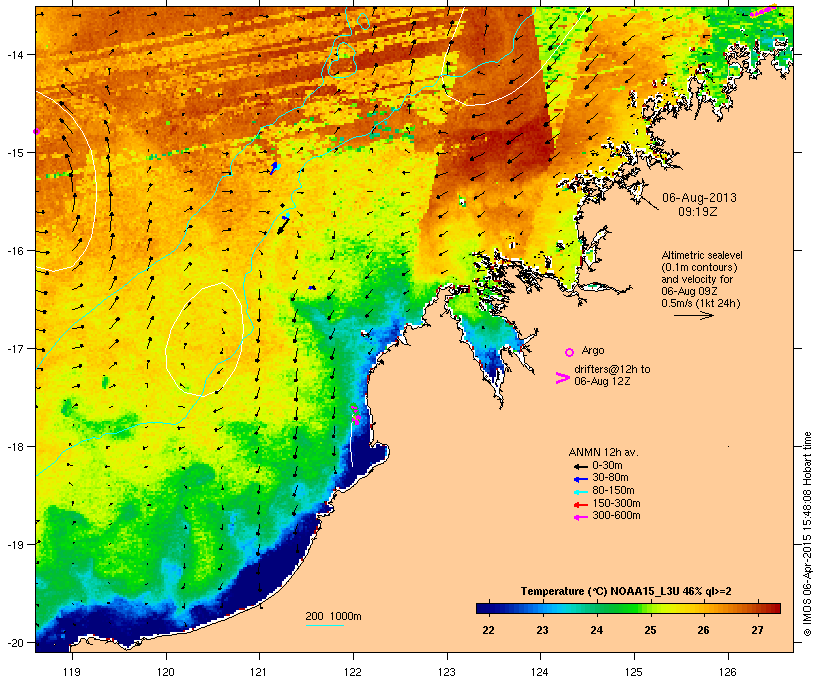Click the longitude label 120
This screenshot has width=820, height=680.
(x=166, y=672)
